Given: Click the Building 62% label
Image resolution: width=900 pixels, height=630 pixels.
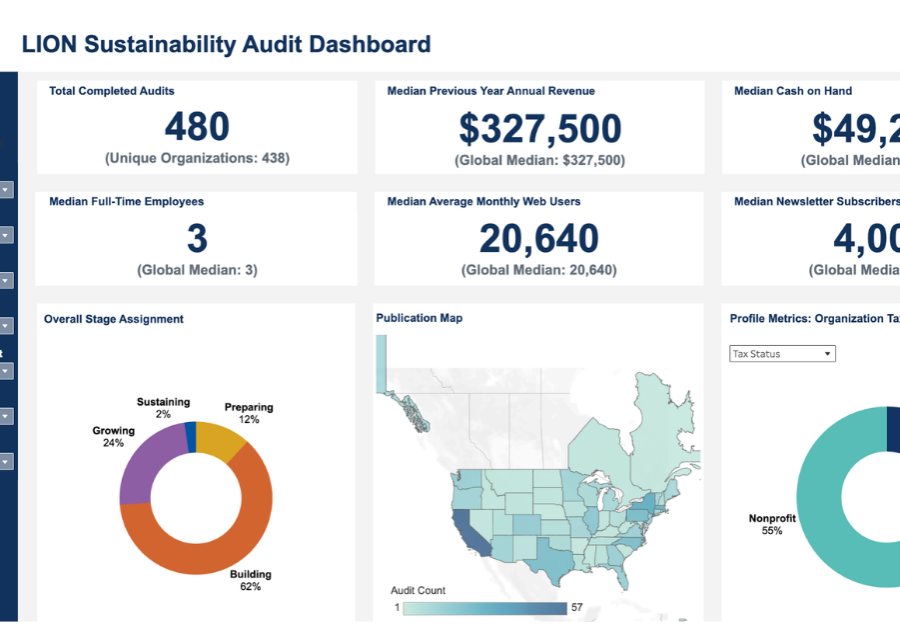Looking at the screenshot, I should [250, 580].
